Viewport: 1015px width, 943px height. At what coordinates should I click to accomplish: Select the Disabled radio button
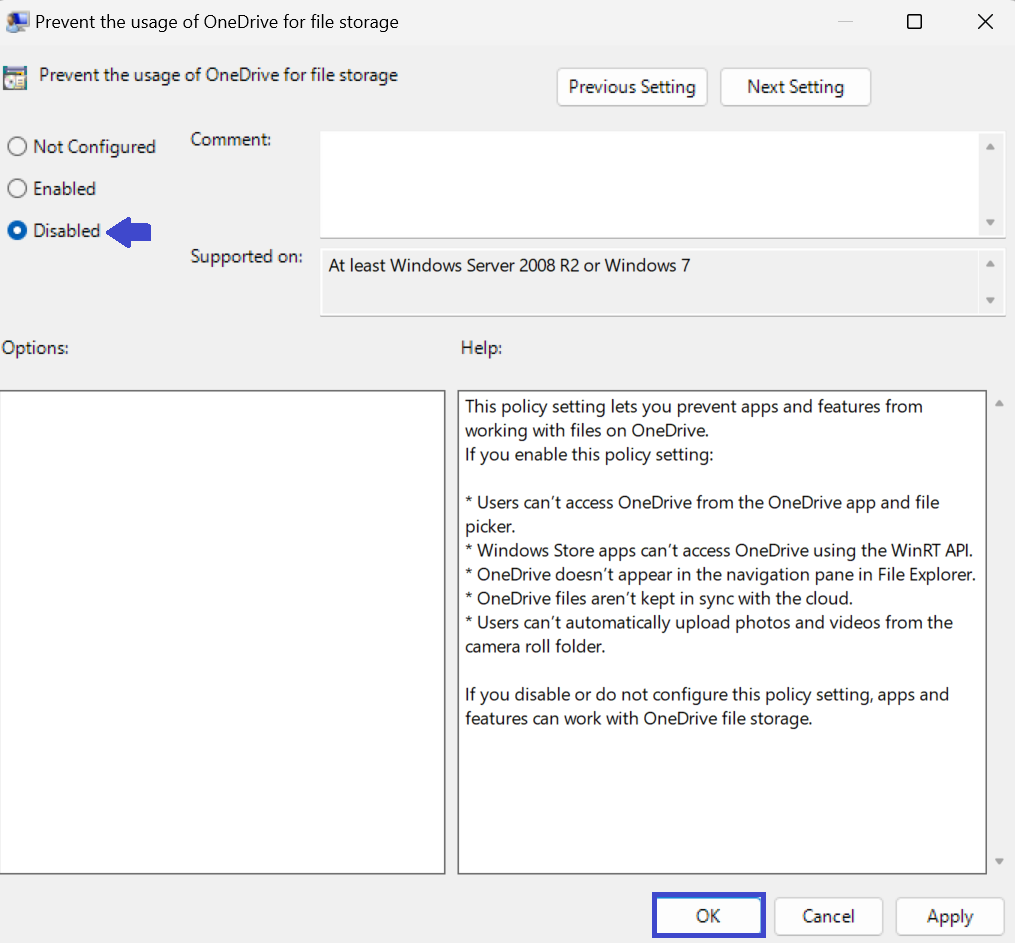click(x=17, y=230)
